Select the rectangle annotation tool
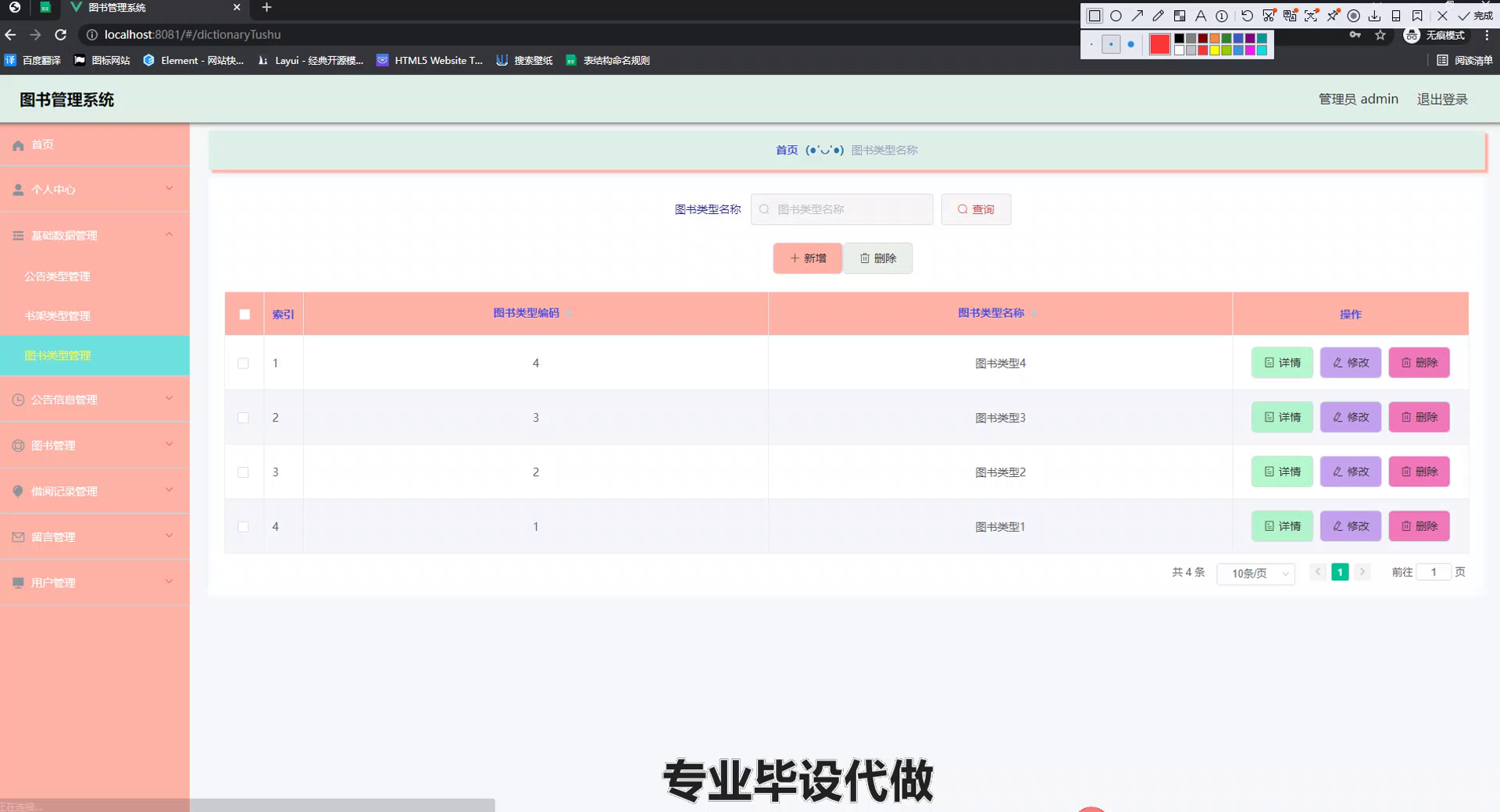Screen dimensions: 1500x812 1095,16
